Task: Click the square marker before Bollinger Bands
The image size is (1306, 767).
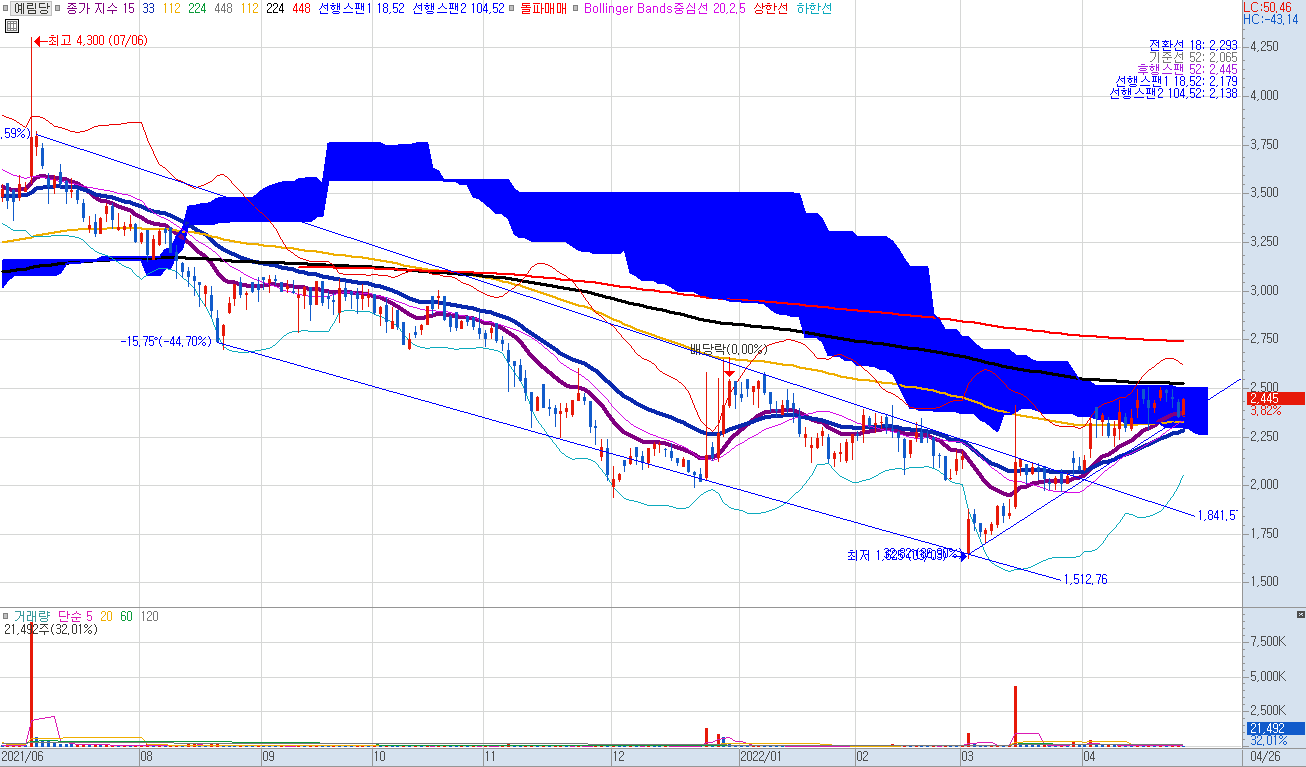Action: (575, 8)
